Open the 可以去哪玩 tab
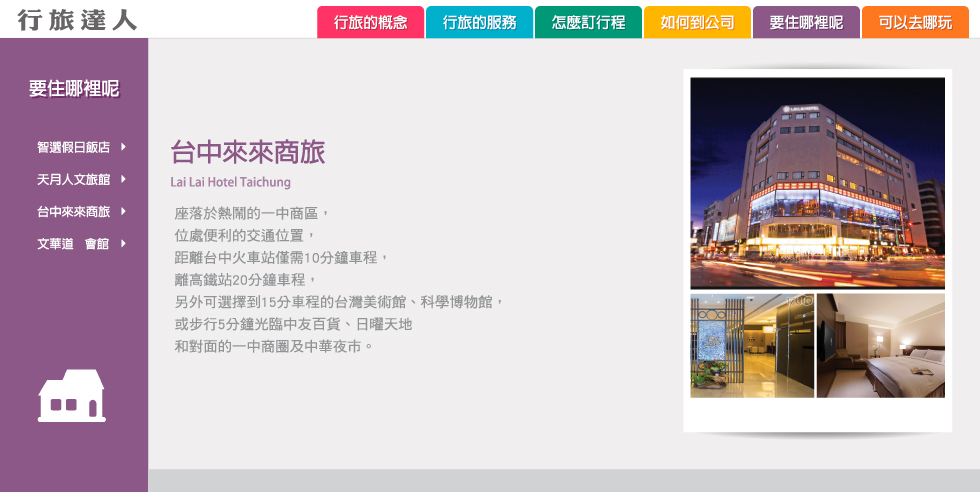The image size is (980, 492). (x=915, y=23)
